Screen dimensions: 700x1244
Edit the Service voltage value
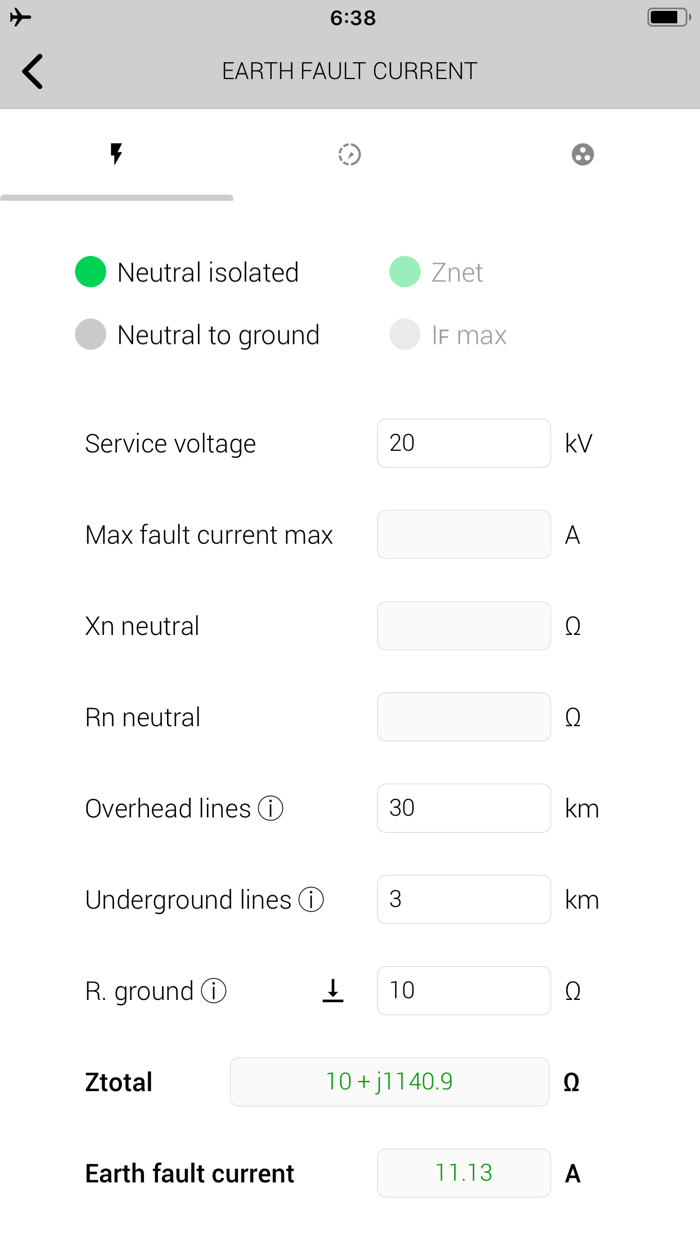[463, 443]
